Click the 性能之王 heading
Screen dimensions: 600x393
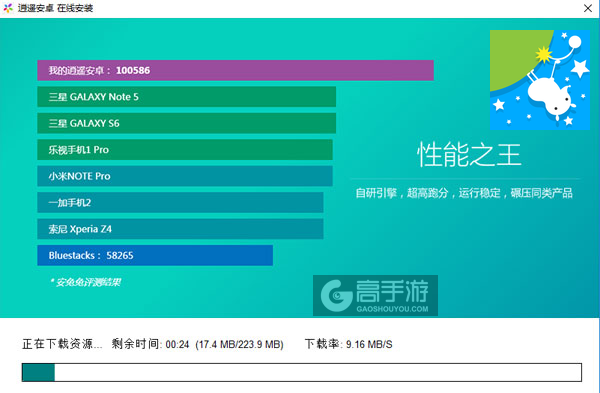pos(469,155)
